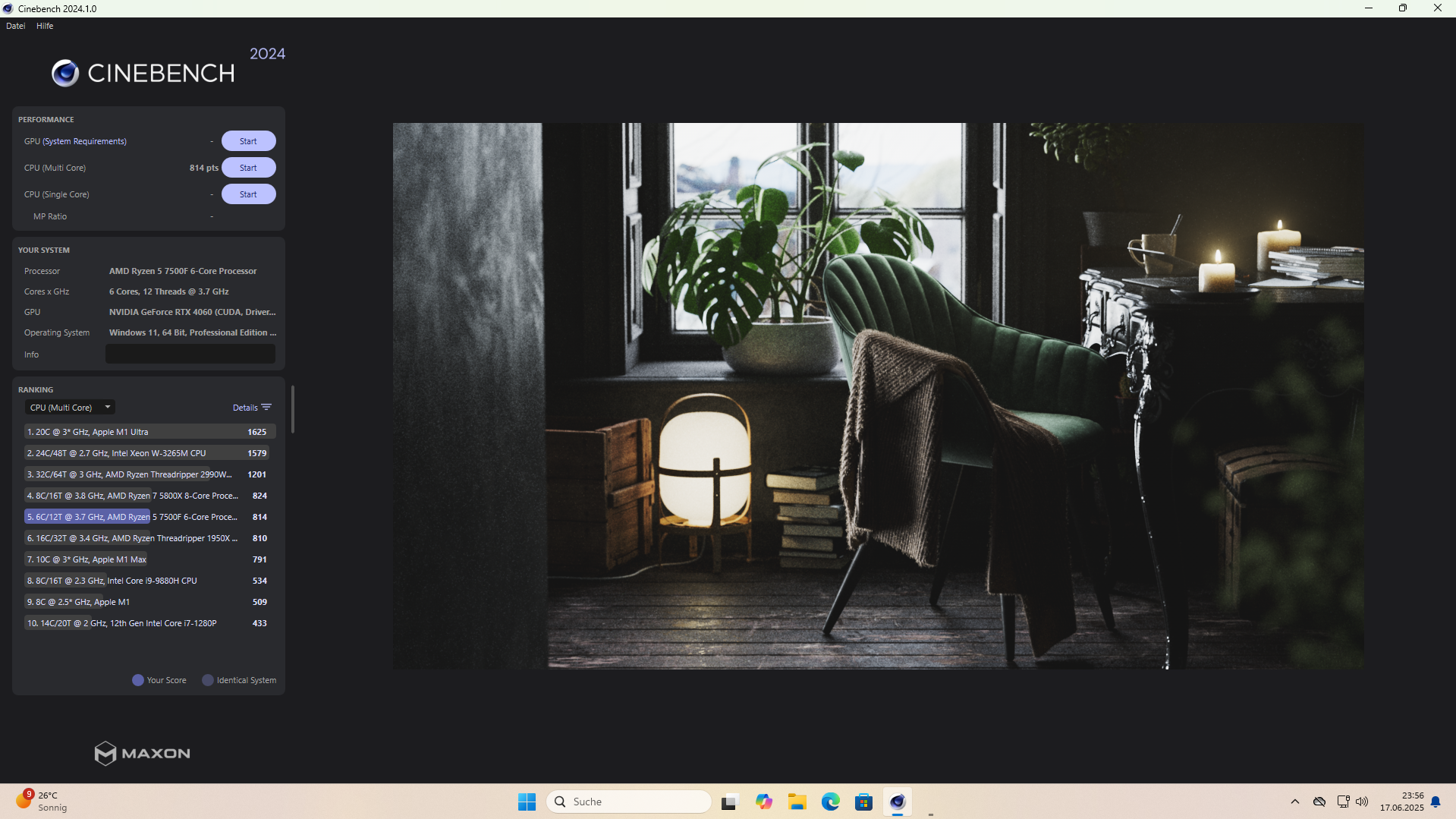This screenshot has width=1456, height=819.
Task: Start the CPU Single Core benchmark
Action: point(248,194)
